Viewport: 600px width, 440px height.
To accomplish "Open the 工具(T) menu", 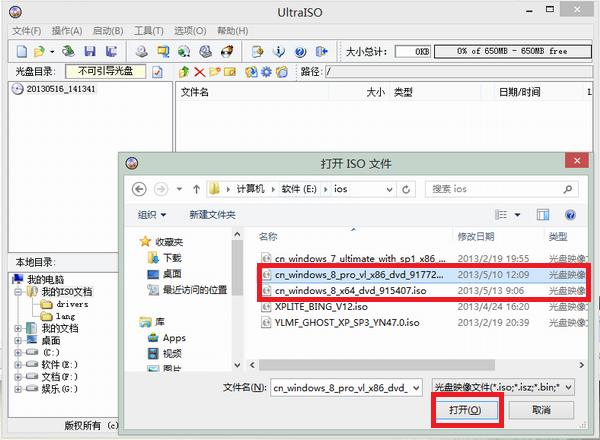I will point(149,31).
